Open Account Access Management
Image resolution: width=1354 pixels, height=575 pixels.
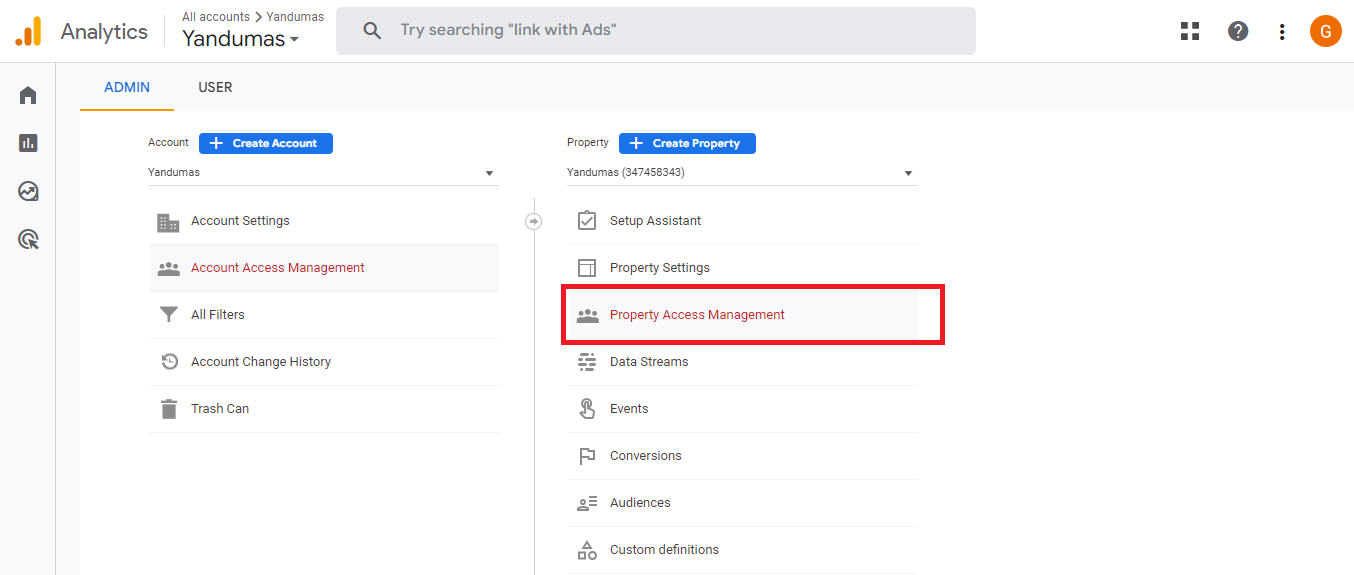[324, 268]
